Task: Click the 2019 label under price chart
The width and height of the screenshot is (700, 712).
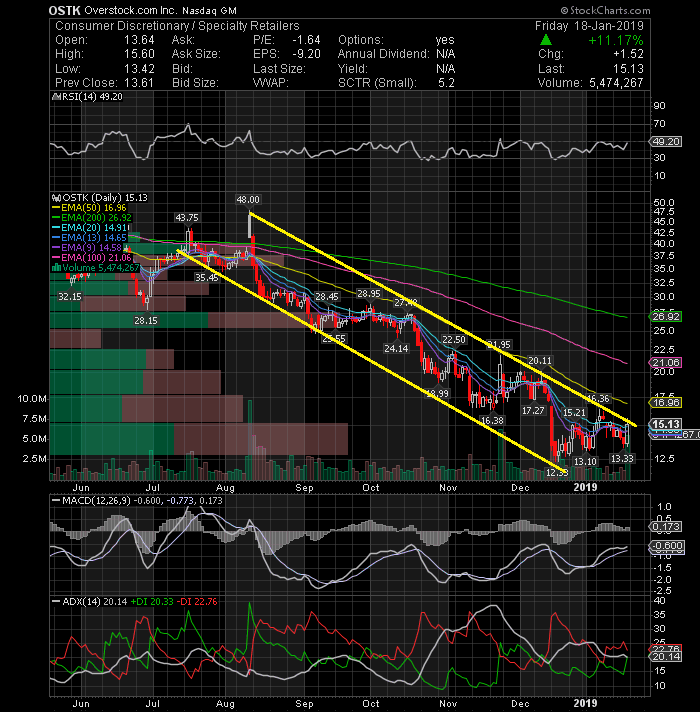Action: pos(585,487)
